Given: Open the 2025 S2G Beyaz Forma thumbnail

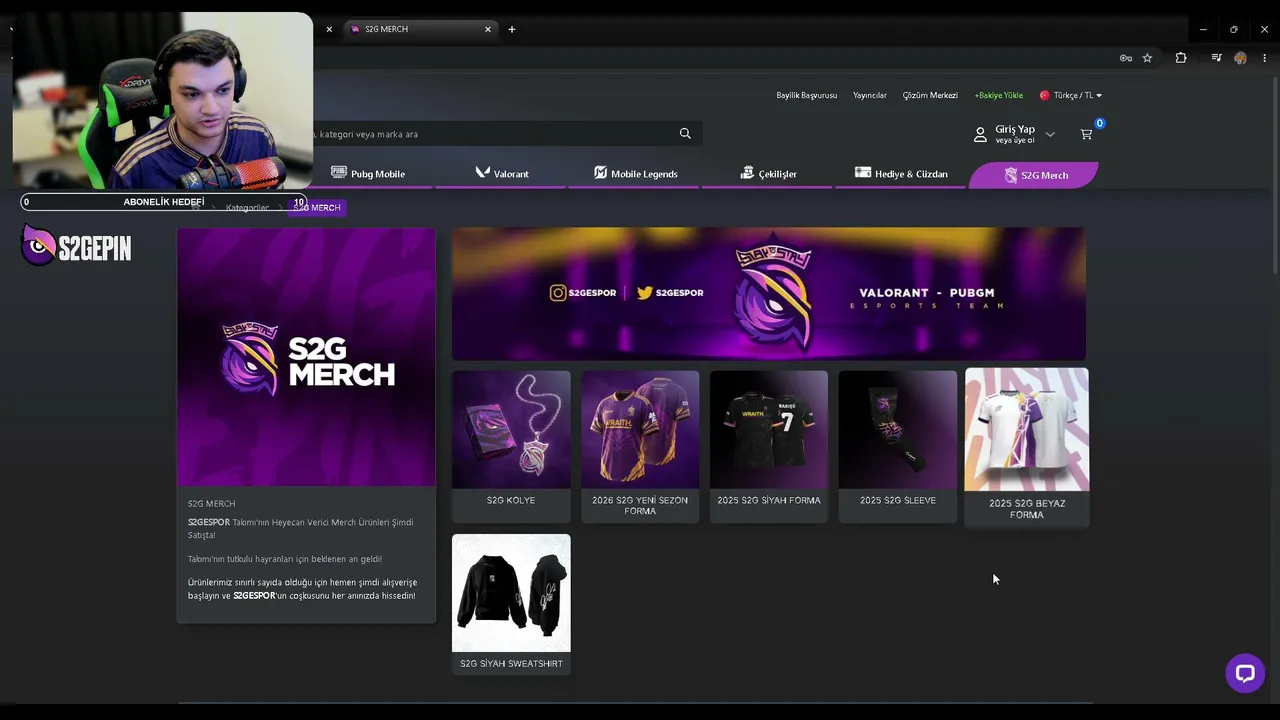Looking at the screenshot, I should [x=1027, y=429].
